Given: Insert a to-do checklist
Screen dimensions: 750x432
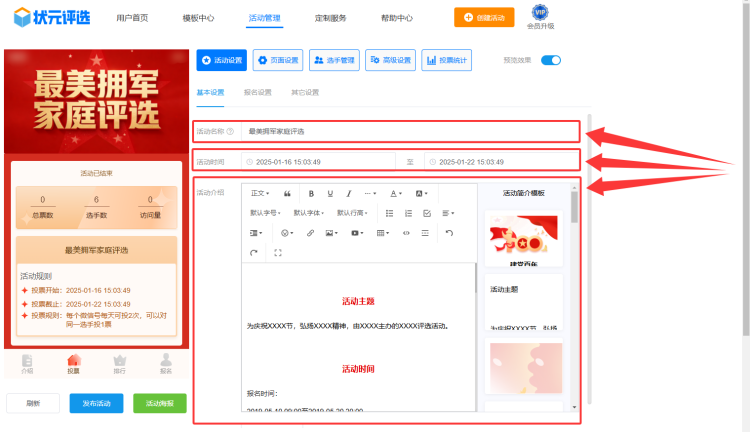Looking at the screenshot, I should [x=427, y=213].
